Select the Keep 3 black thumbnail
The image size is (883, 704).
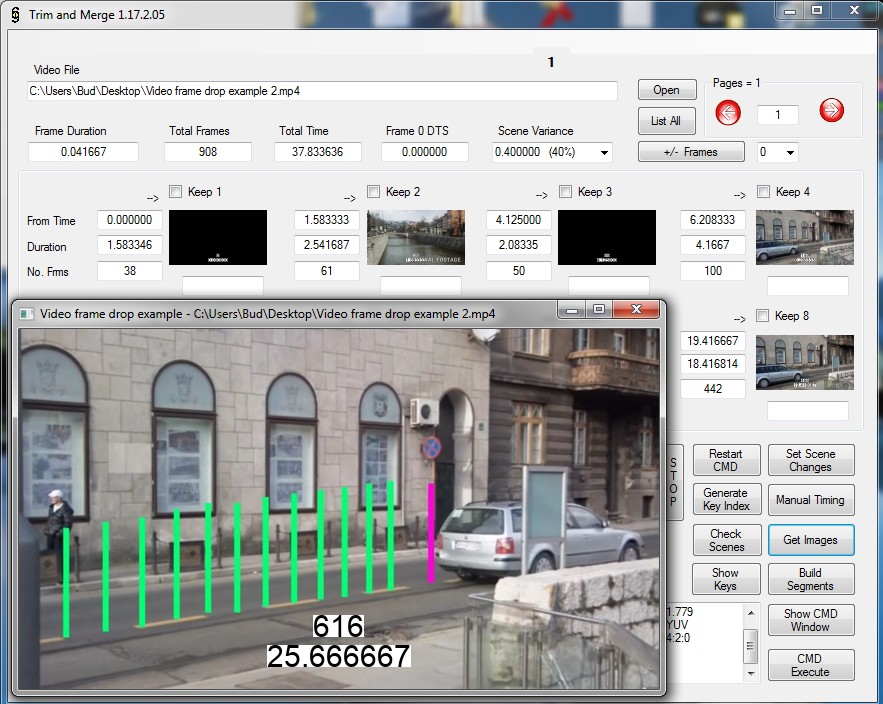pos(606,237)
